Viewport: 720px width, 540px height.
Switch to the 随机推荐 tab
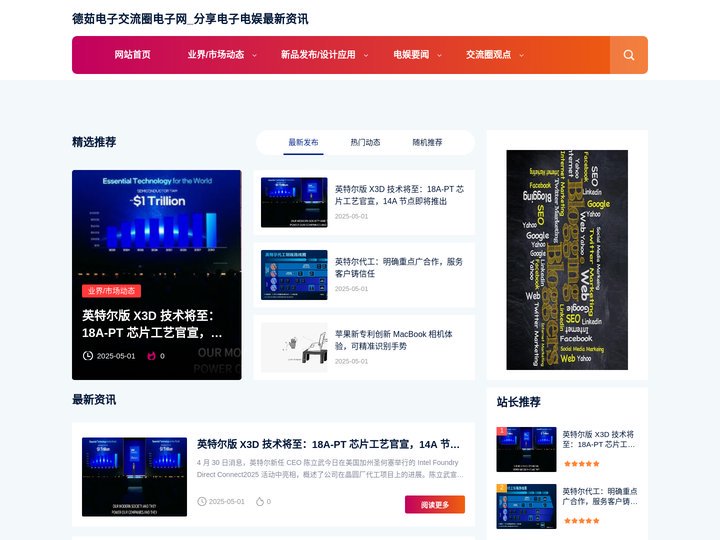[x=428, y=142]
